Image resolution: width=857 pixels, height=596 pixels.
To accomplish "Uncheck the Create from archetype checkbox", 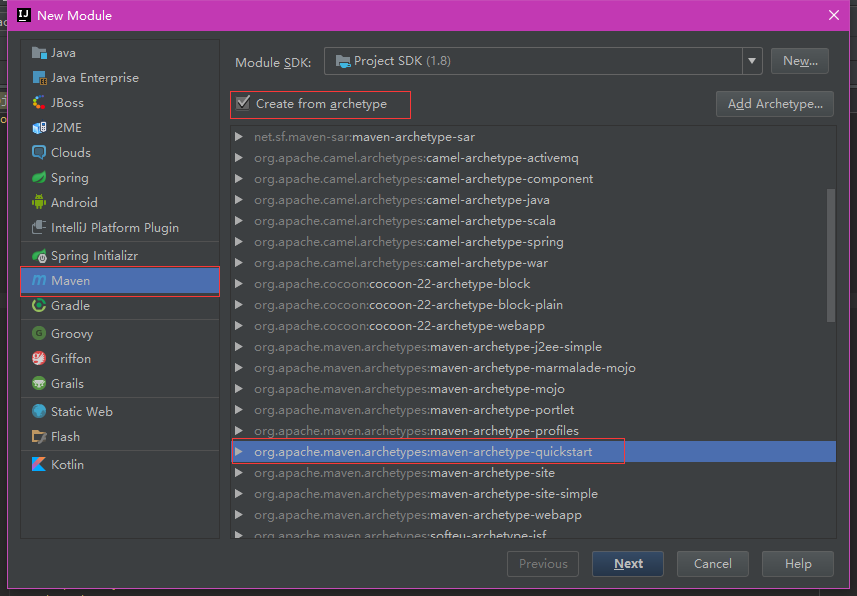I will click(x=242, y=103).
